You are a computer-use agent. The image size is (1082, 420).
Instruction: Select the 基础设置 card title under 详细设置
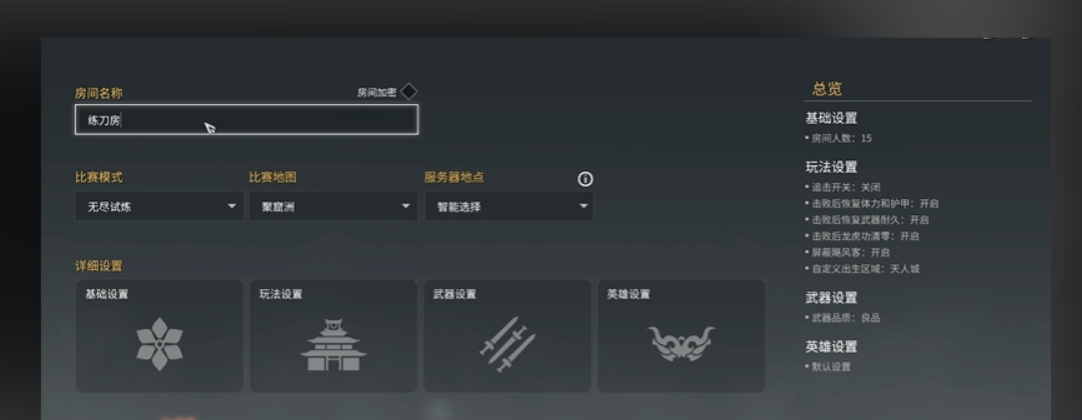[107, 294]
